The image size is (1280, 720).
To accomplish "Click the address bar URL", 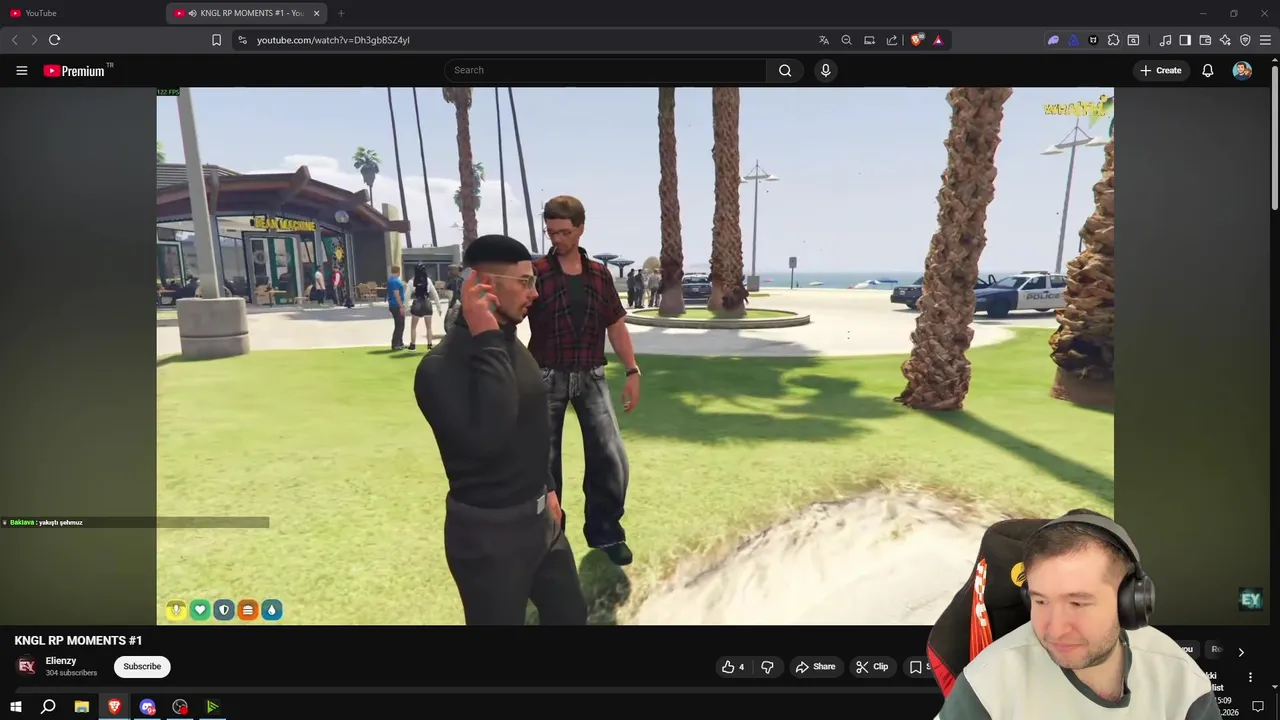I will point(333,40).
